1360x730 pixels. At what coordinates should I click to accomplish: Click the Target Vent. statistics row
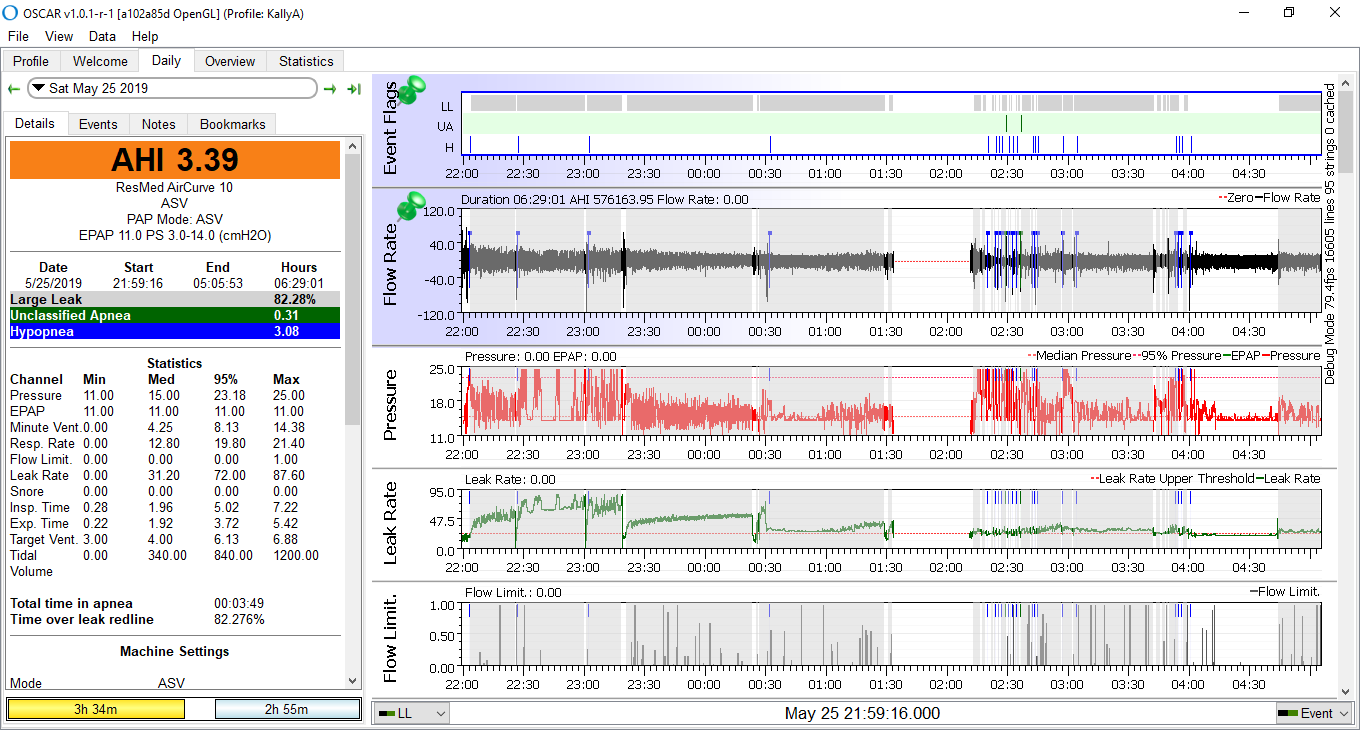coord(175,539)
